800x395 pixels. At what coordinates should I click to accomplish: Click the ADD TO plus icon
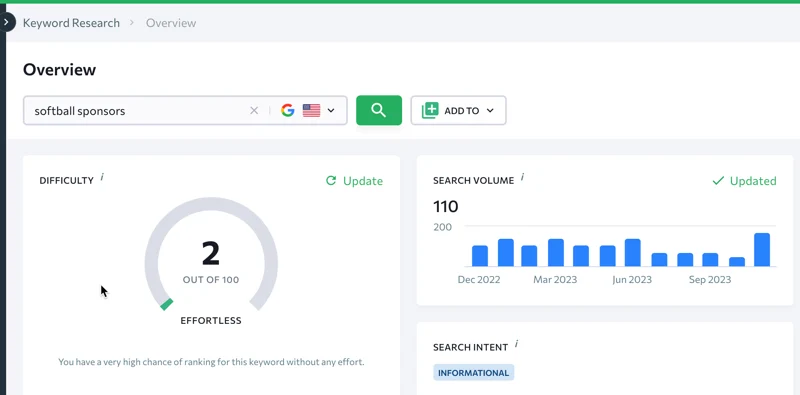[x=430, y=110]
